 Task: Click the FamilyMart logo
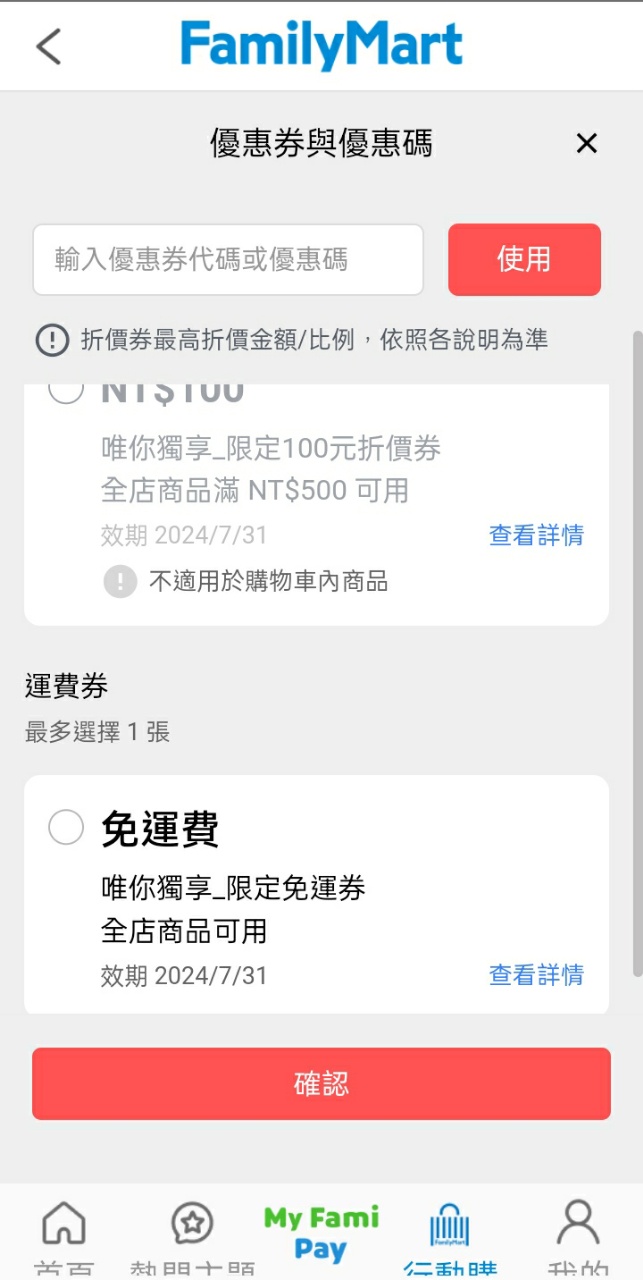coord(321,45)
